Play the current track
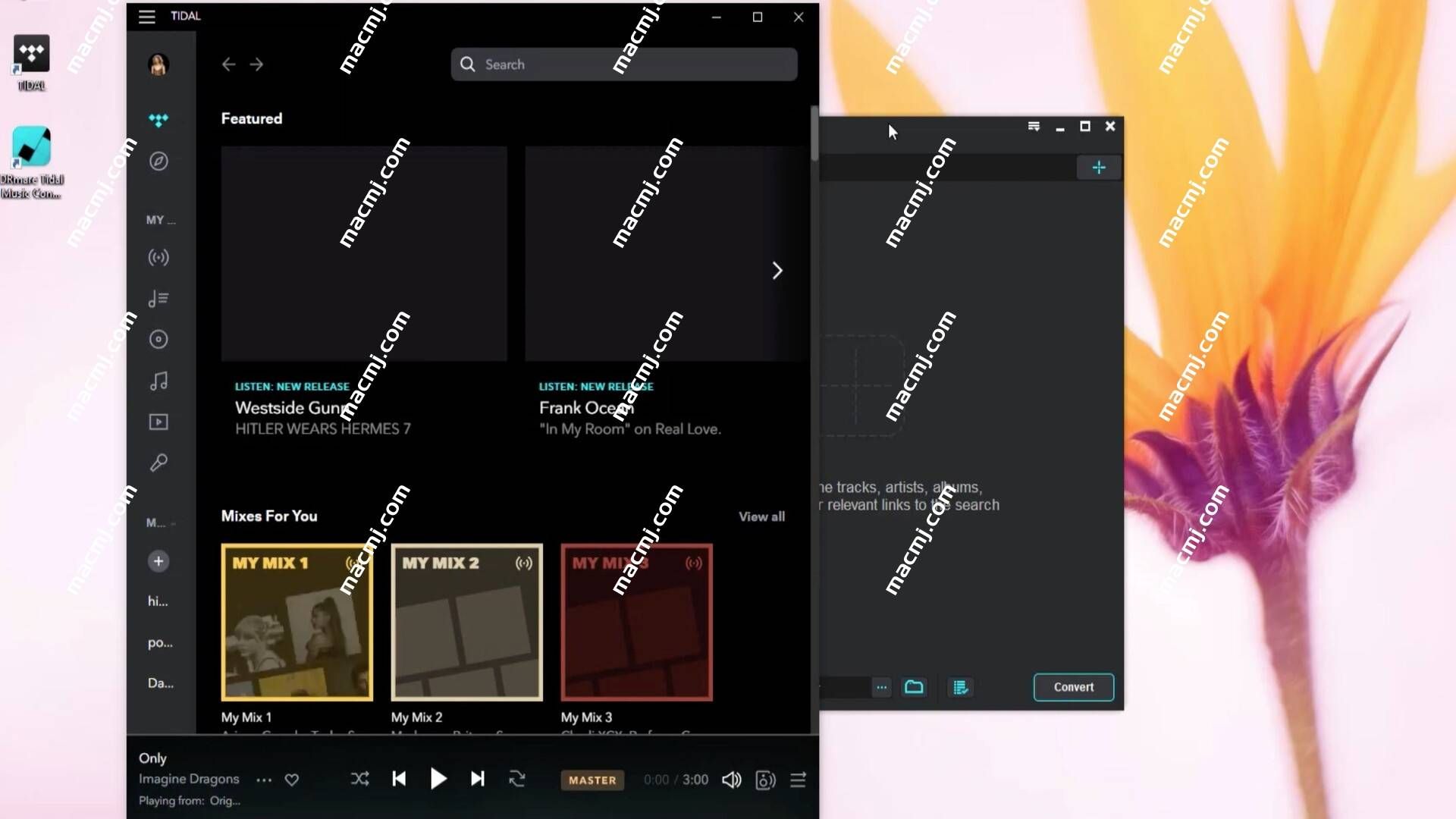1456x819 pixels. [438, 779]
